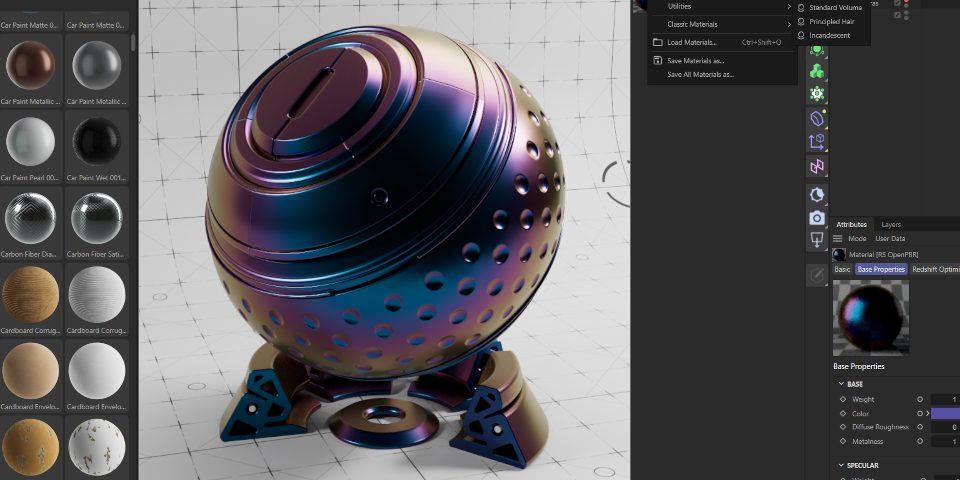The width and height of the screenshot is (960, 480).
Task: Click the purple cube transform arrow icon
Action: (x=817, y=143)
